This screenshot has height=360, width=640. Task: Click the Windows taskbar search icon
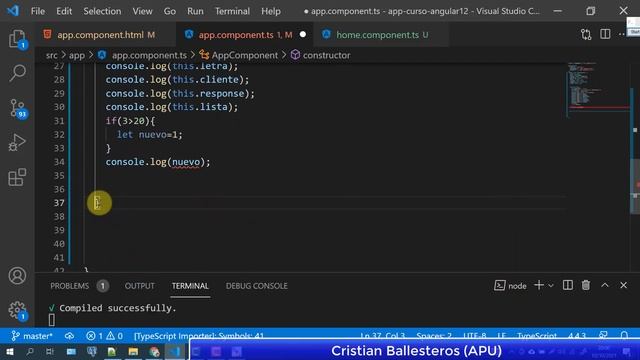pos(30,351)
